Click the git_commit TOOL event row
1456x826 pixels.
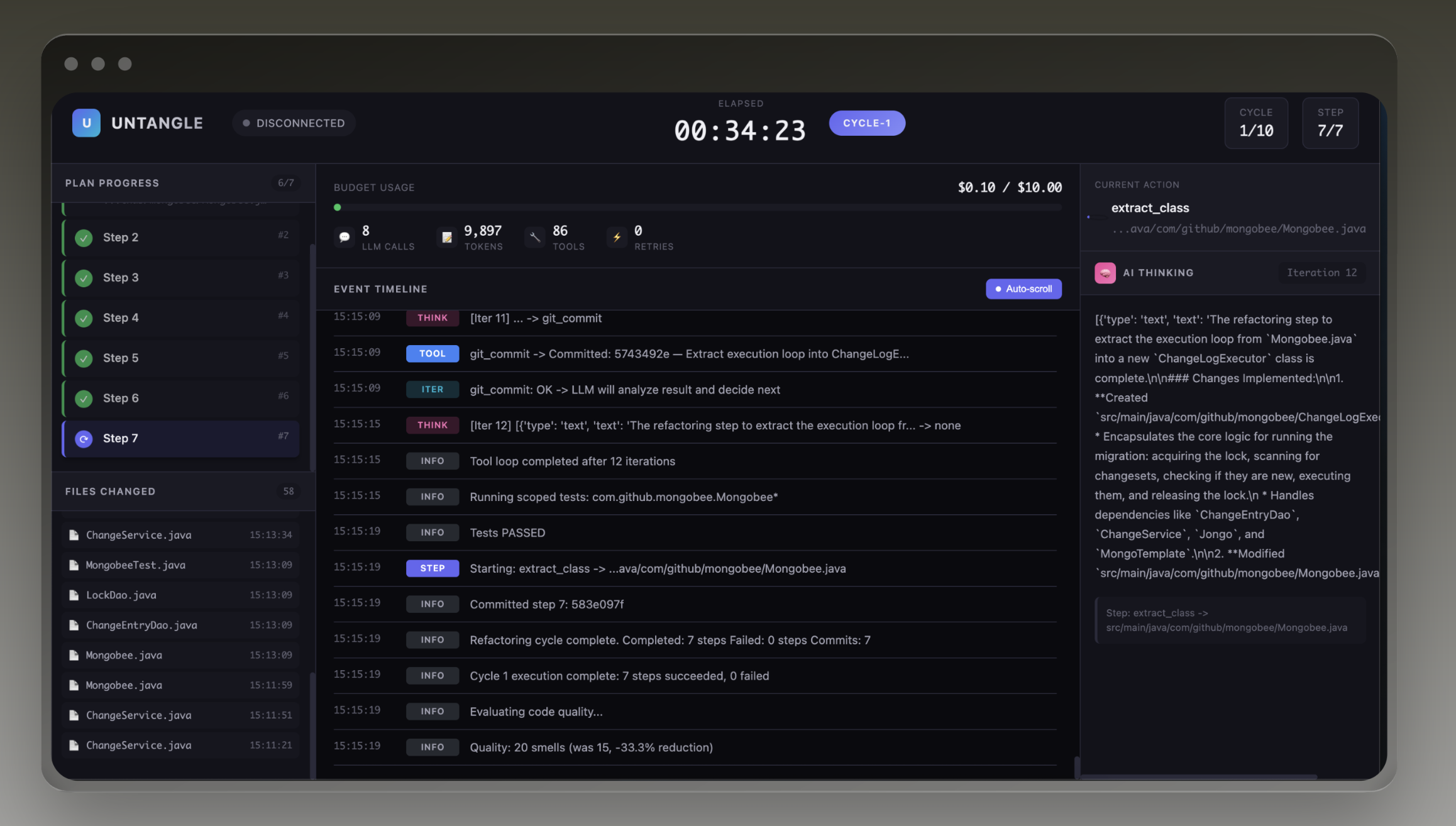pos(688,354)
